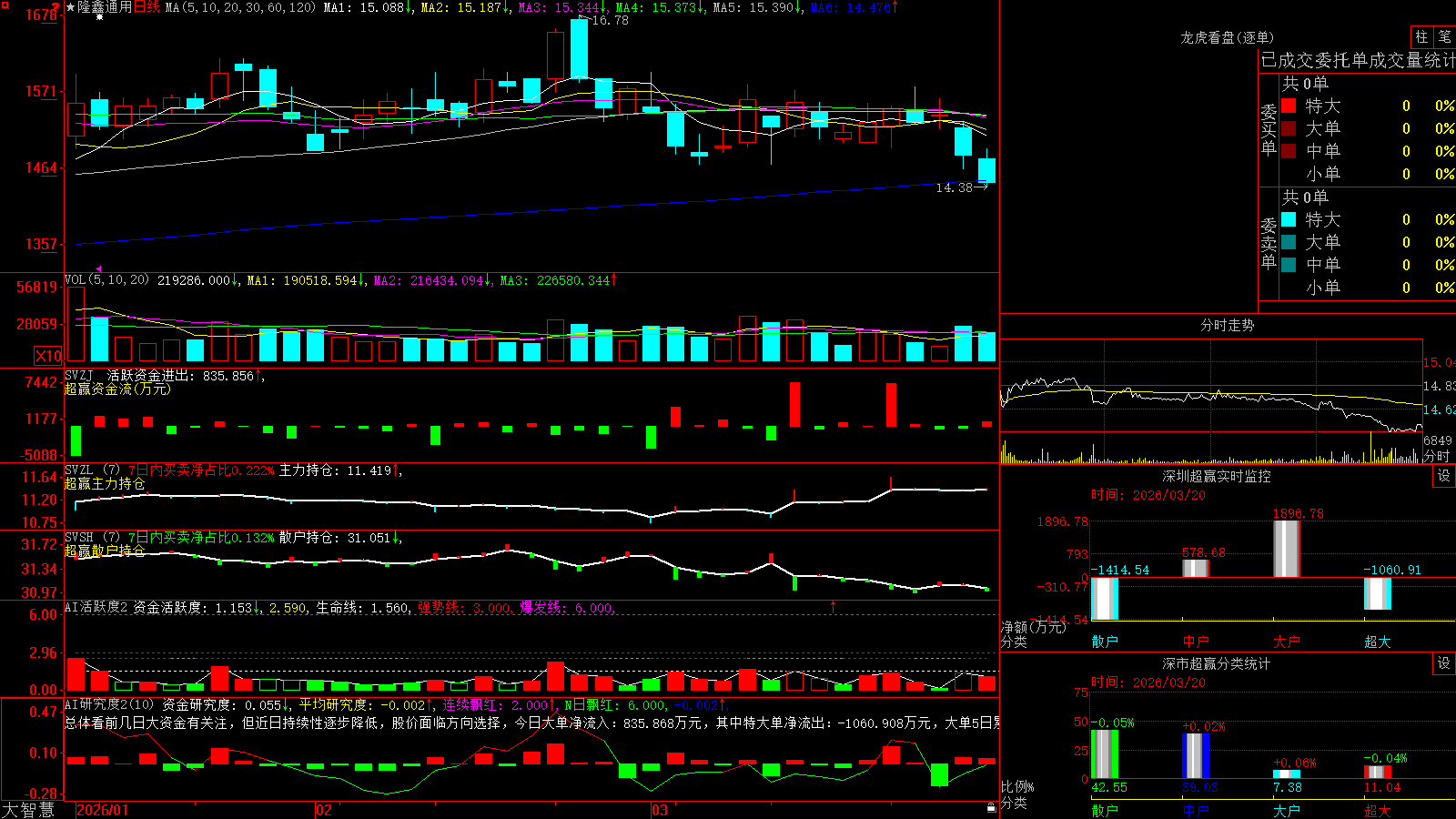Click the SVZJ indicator label
The width and height of the screenshot is (1456, 819).
(79, 375)
